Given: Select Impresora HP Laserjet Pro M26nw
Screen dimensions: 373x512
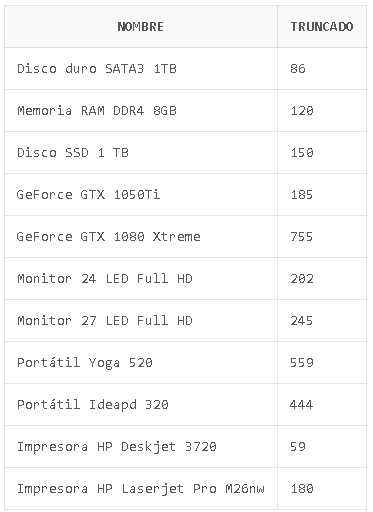Looking at the screenshot, I should point(141,489).
